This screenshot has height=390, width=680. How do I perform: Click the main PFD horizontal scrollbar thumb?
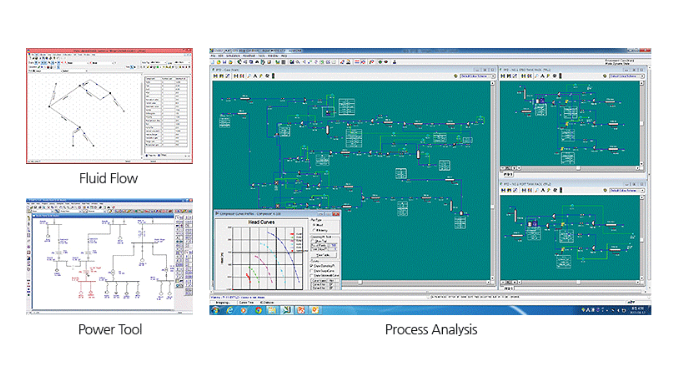[x=360, y=282]
